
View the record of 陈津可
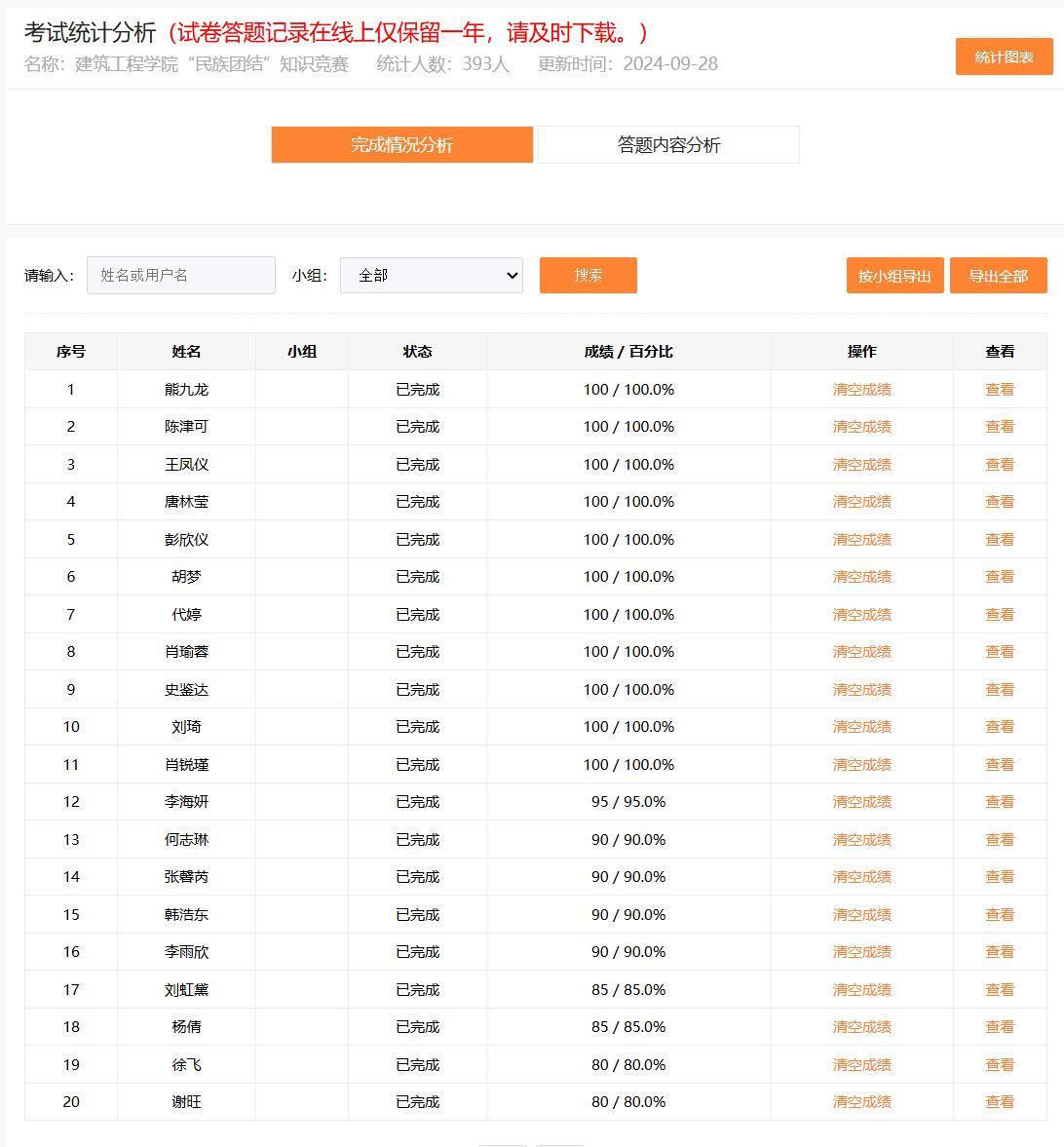(1000, 427)
